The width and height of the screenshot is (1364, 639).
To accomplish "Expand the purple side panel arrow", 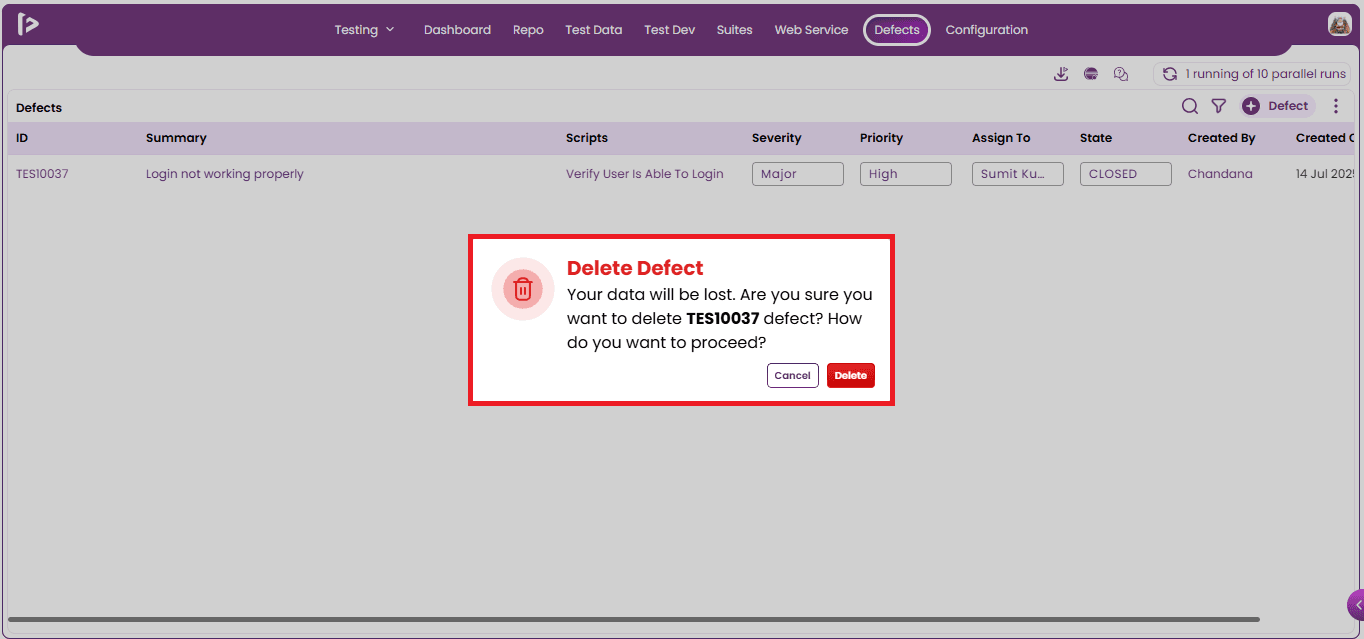I will (x=1356, y=605).
